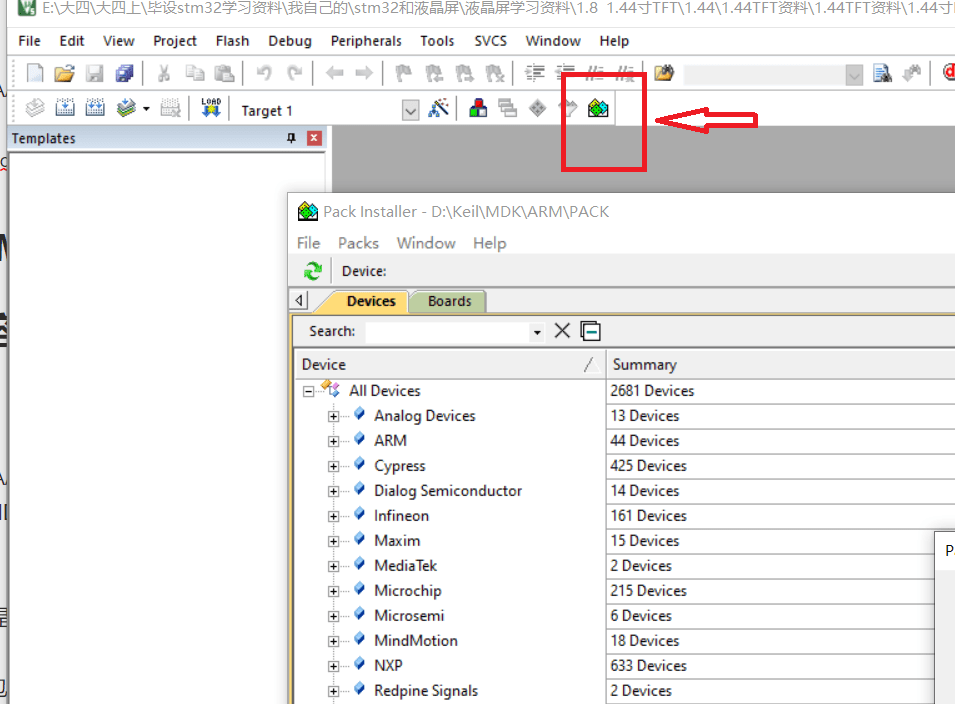Click Summary column header
The width and height of the screenshot is (955, 704).
pyautogui.click(x=644, y=364)
